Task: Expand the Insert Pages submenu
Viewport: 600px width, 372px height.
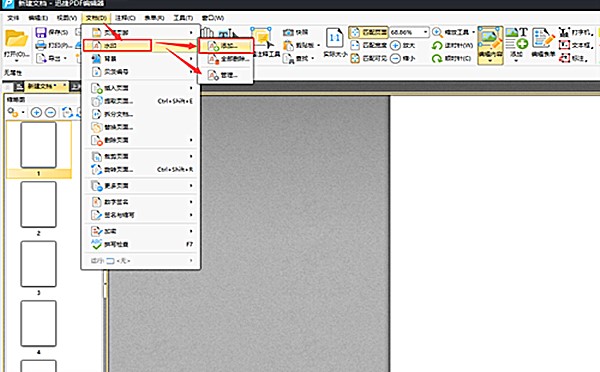Action: (x=141, y=88)
